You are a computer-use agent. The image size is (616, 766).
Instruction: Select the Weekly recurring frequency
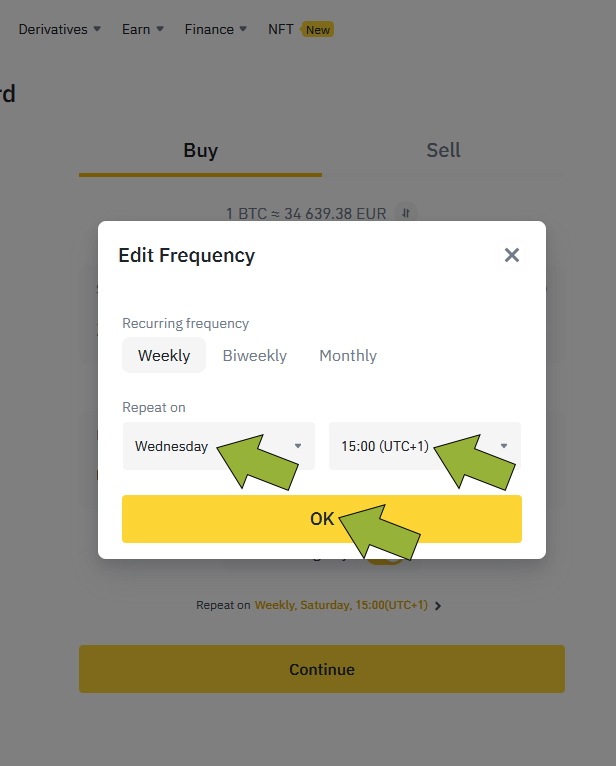(x=164, y=355)
